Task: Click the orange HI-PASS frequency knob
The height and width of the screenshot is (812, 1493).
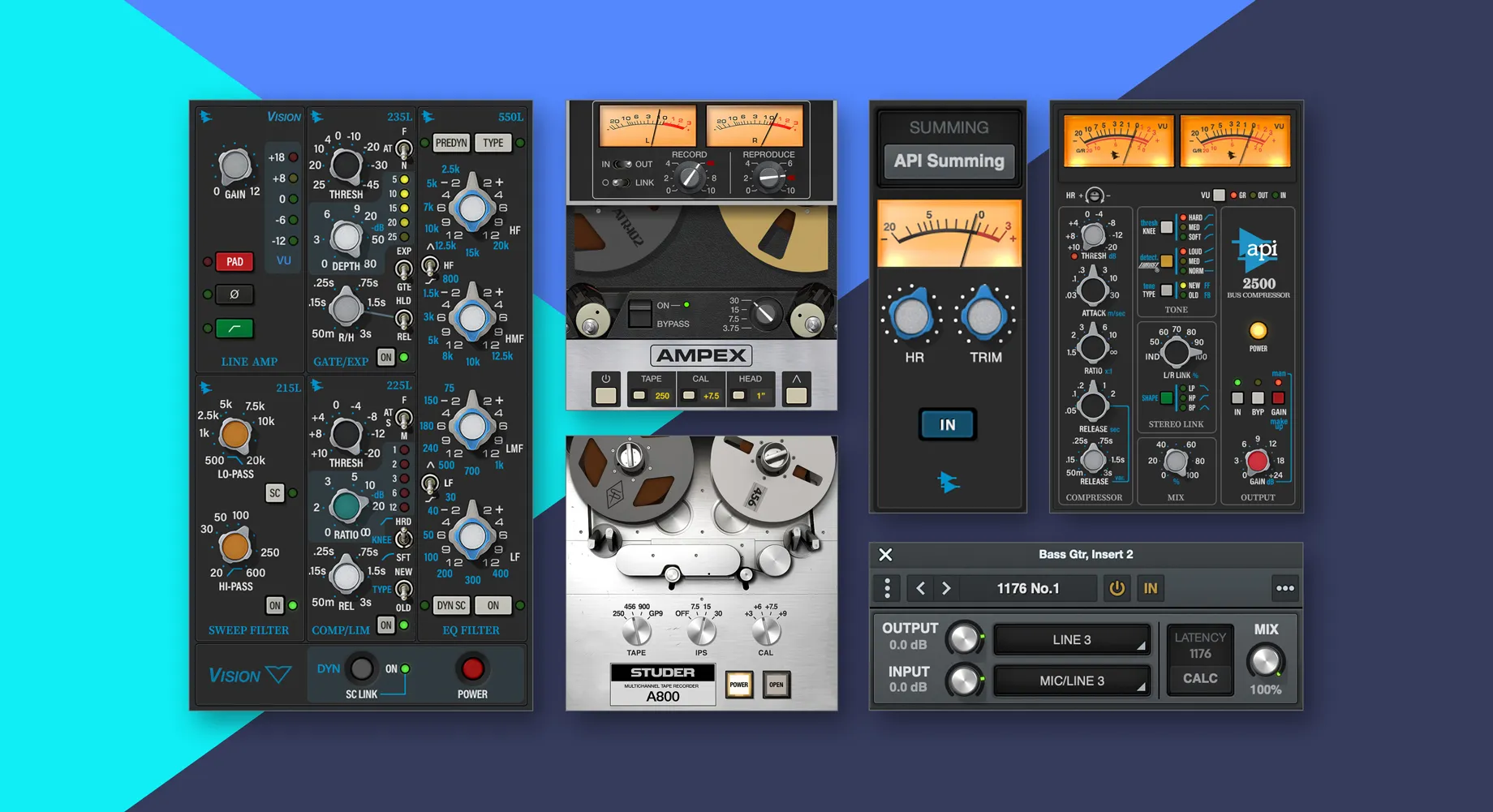Action: pos(235,547)
